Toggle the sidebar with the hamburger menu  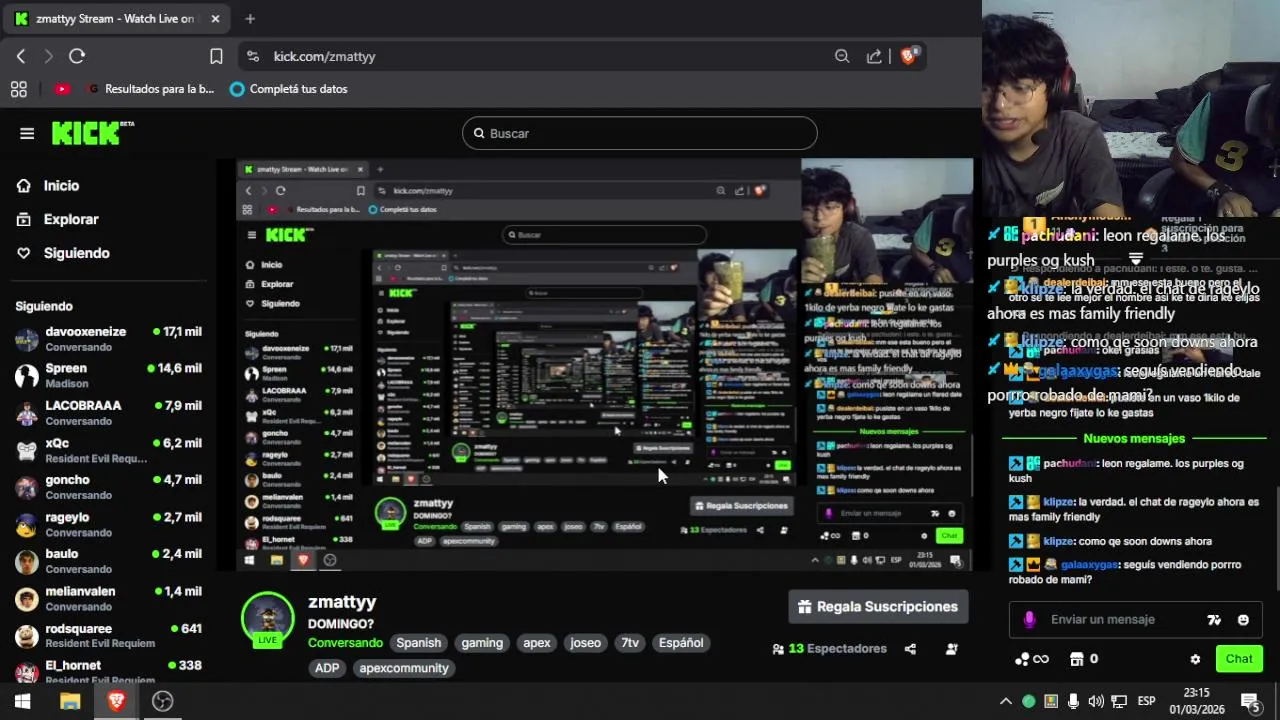pyautogui.click(x=27, y=134)
